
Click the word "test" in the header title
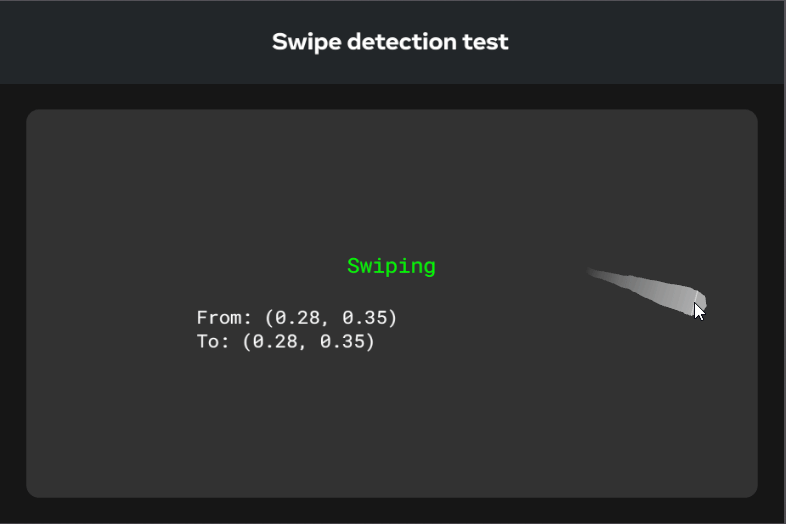486,42
